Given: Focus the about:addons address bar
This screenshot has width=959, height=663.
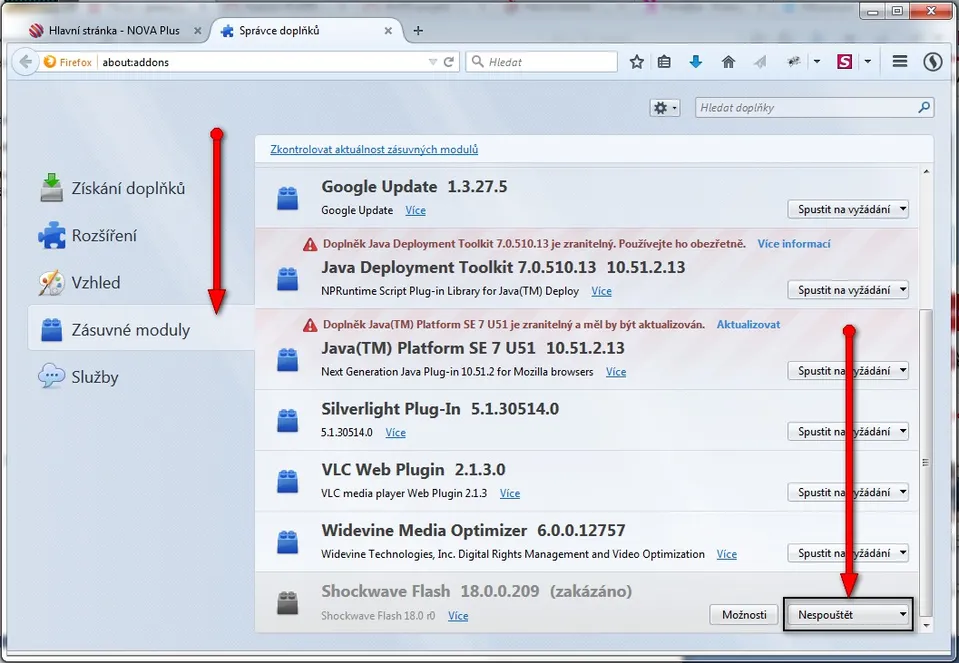Looking at the screenshot, I should tap(263, 62).
